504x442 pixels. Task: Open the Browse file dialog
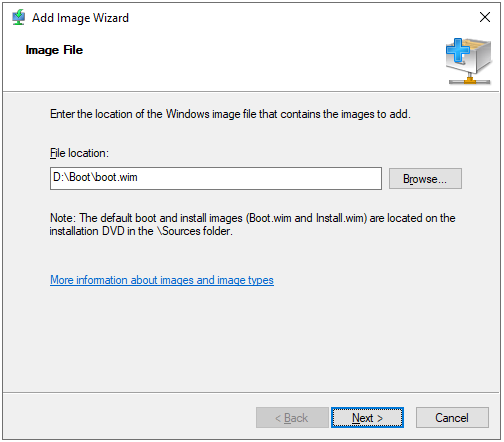[425, 179]
